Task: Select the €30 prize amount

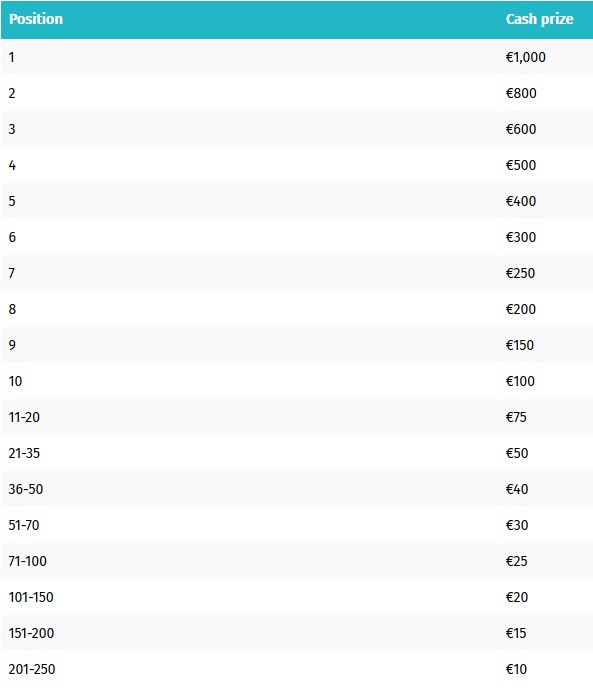Action: 517,525
